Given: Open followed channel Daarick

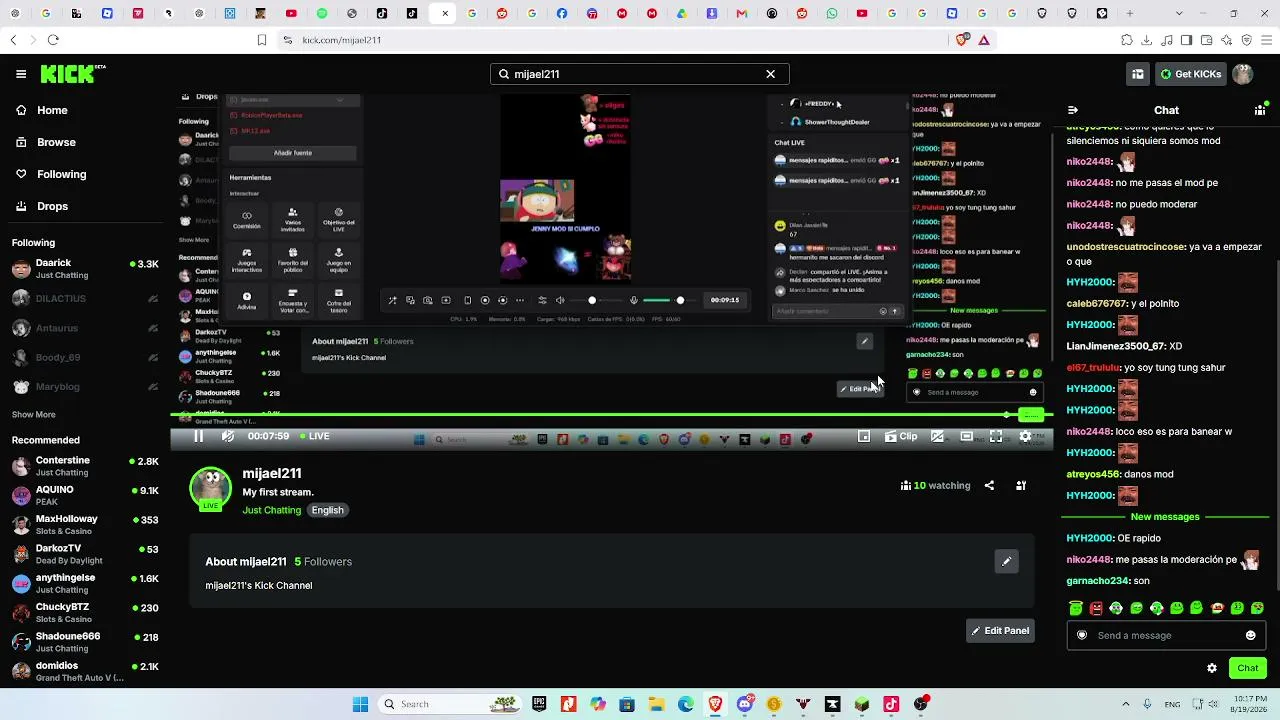Looking at the screenshot, I should pos(85,269).
